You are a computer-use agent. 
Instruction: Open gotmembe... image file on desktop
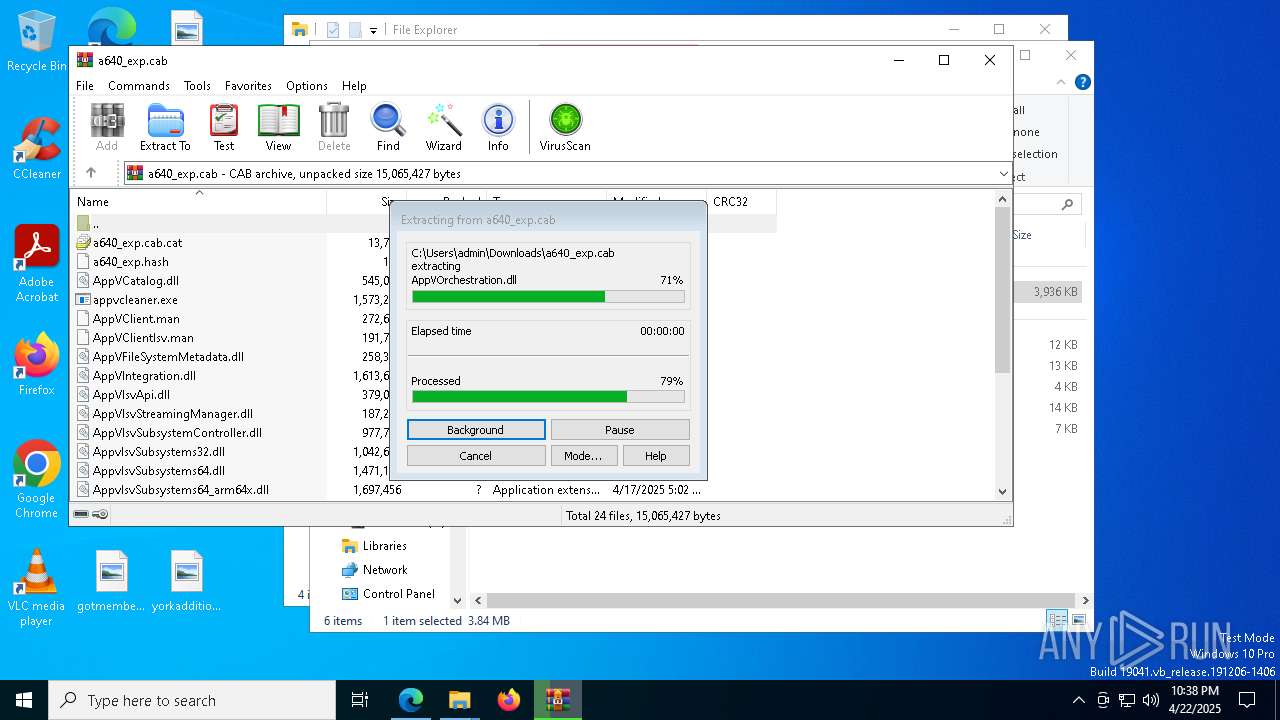coord(112,582)
